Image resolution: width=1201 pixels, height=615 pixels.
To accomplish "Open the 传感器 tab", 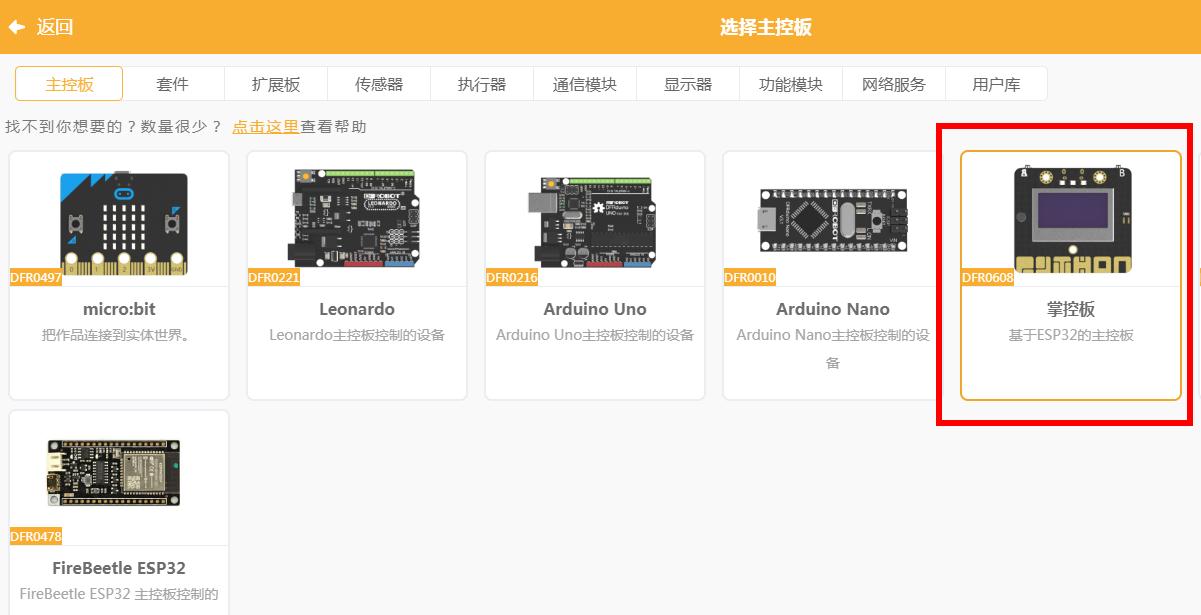I will pyautogui.click(x=379, y=84).
